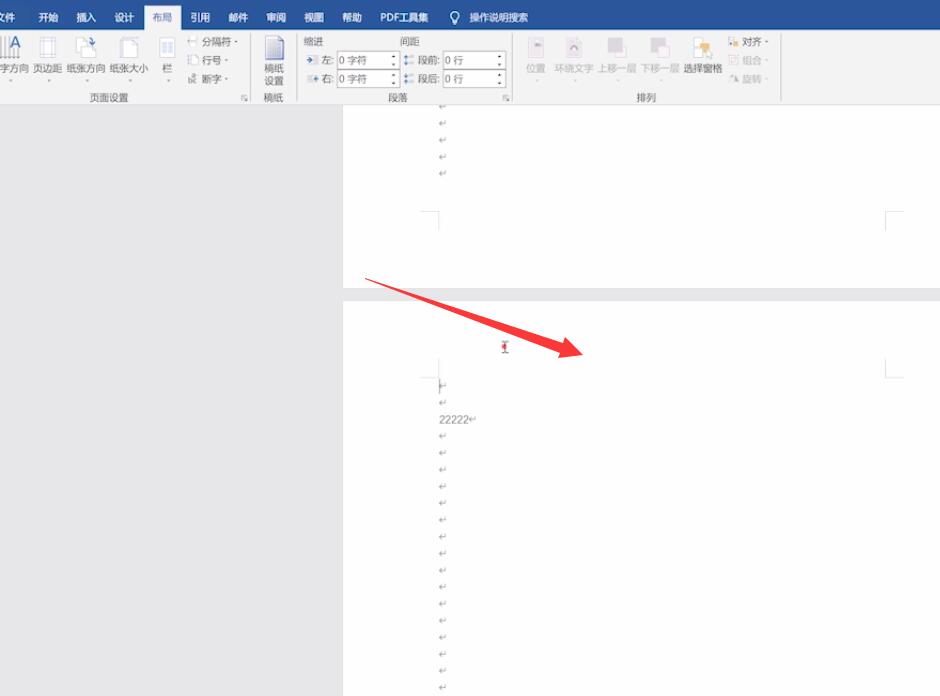
Task: Click the spacing-after icon beside 段后
Action: coord(409,79)
